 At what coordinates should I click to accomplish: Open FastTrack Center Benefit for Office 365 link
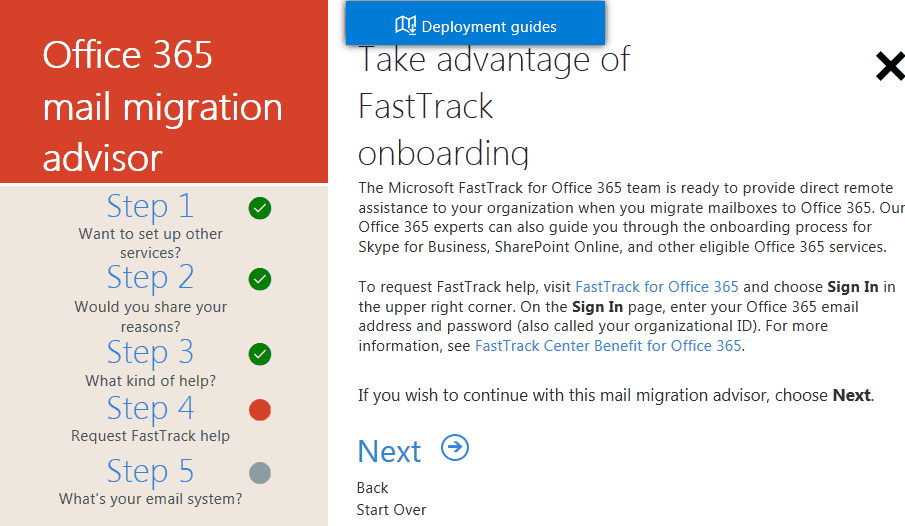[x=608, y=346]
